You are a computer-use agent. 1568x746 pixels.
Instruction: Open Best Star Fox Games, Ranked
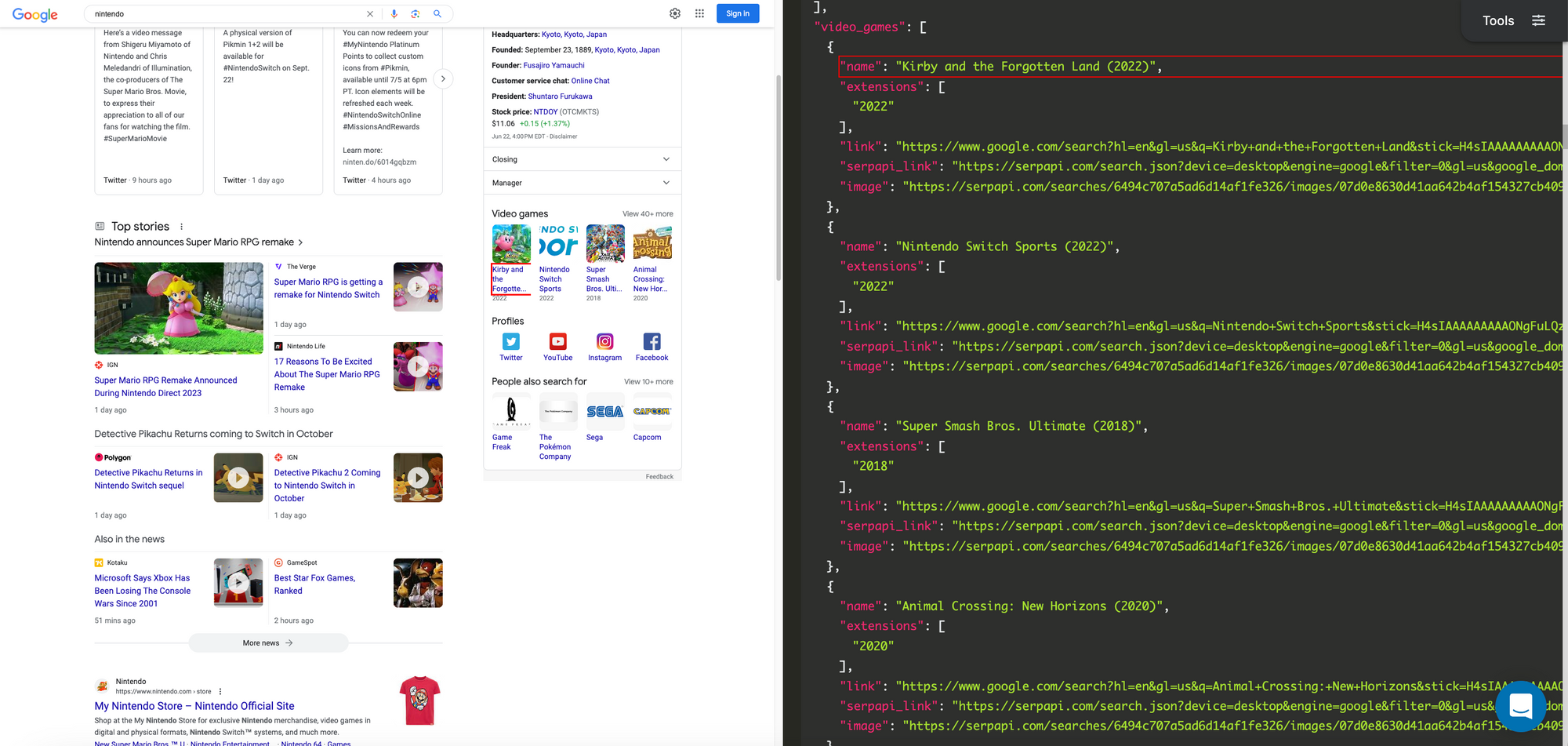coord(314,584)
